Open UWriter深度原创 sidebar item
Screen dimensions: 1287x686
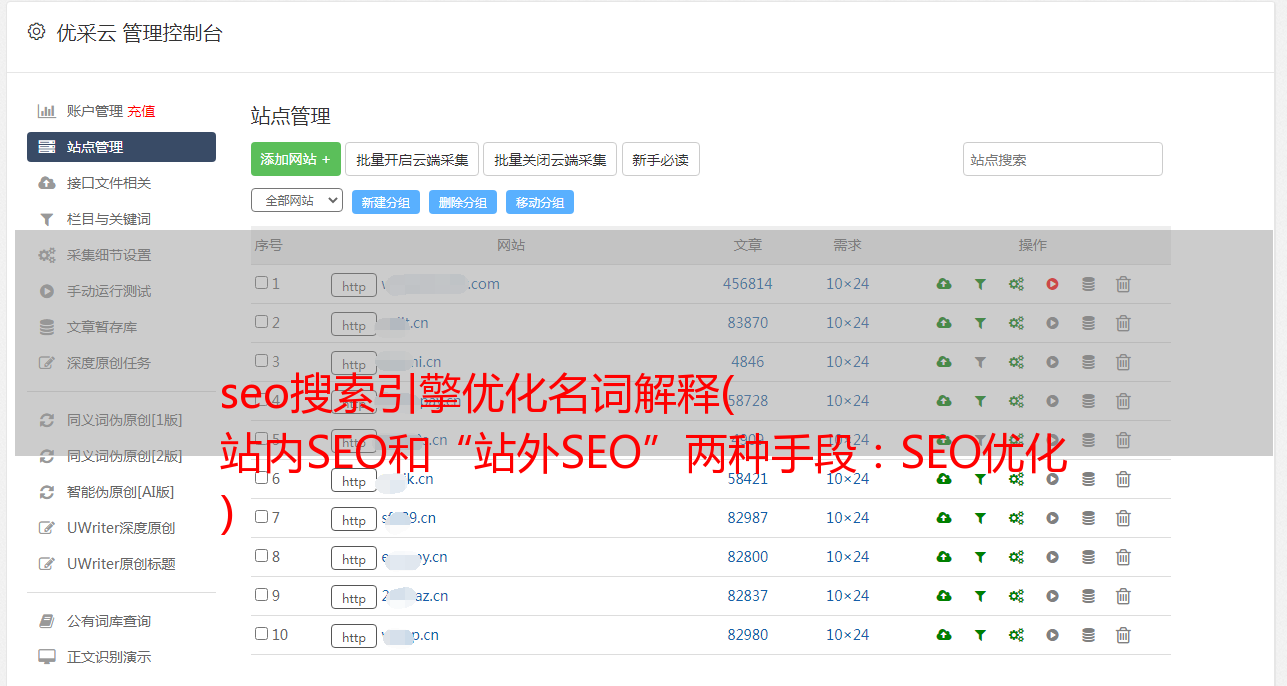click(121, 528)
